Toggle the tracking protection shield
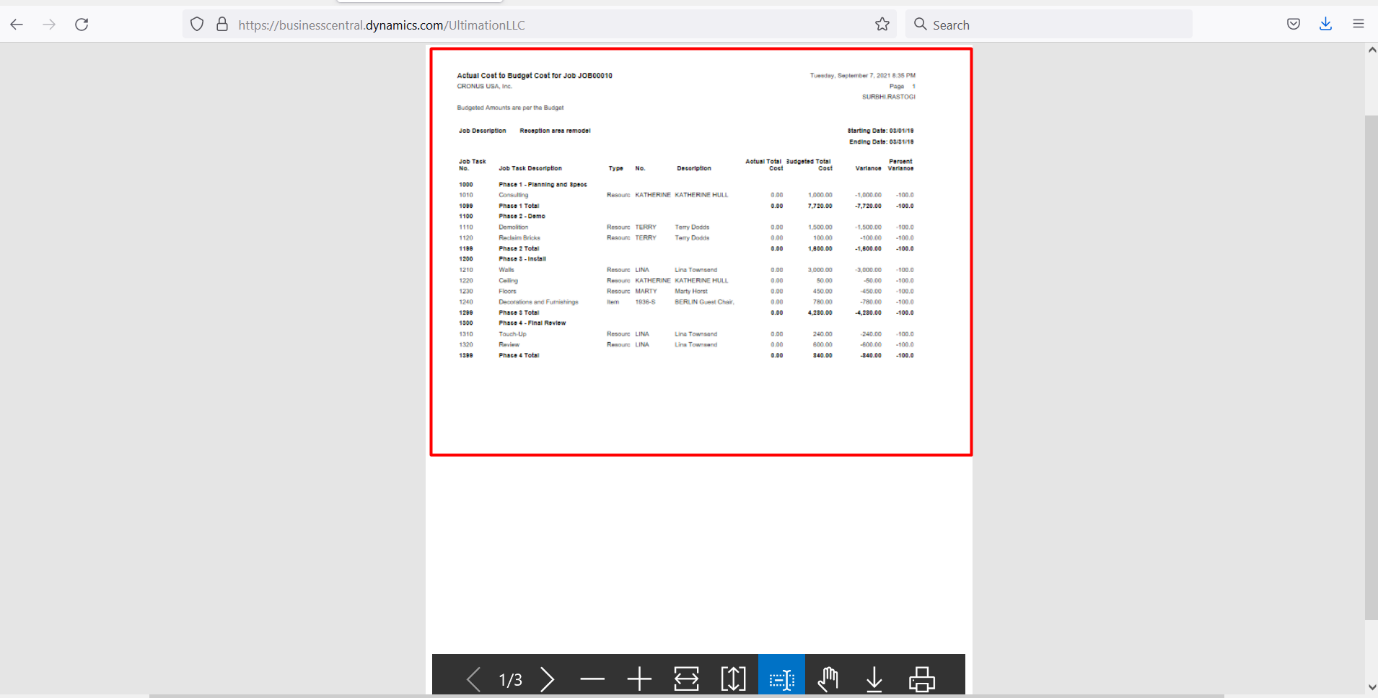Screen dimensions: 1378x698 click(196, 23)
